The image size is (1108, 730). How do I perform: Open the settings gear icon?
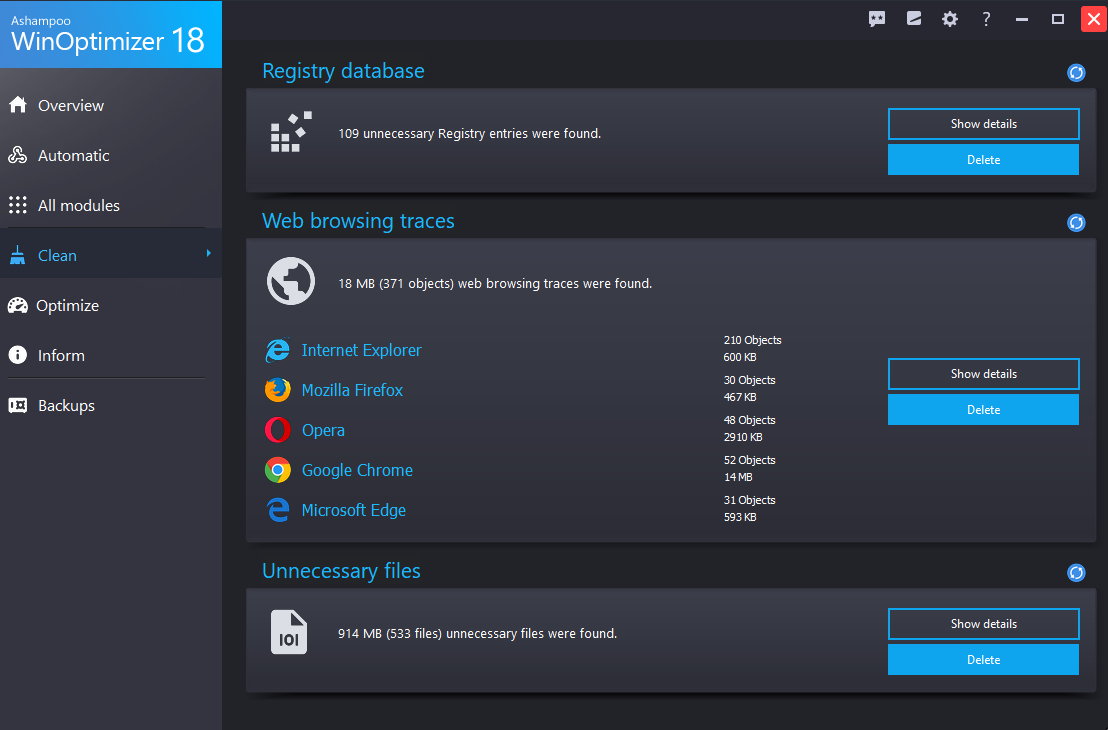[949, 18]
